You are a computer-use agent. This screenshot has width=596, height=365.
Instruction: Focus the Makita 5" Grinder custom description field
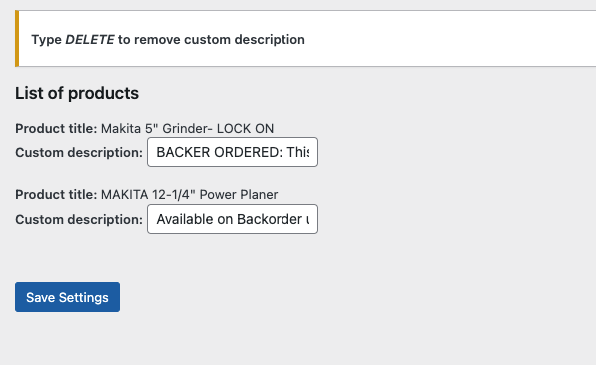coord(232,152)
